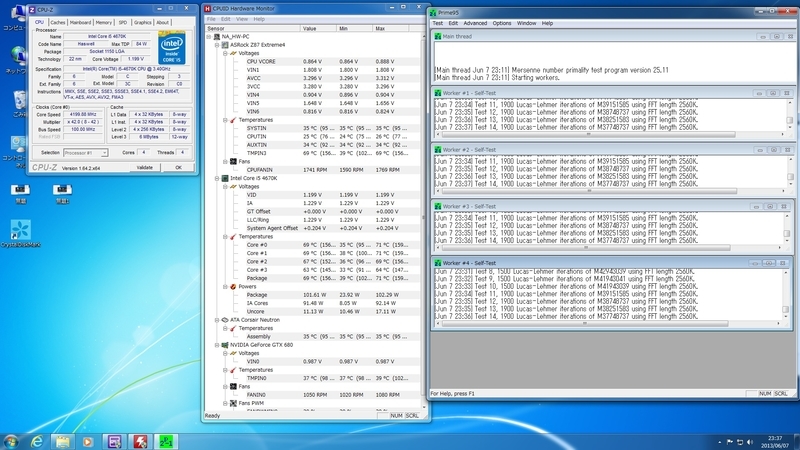Collapse the ATA Corsair Neutron node
The width and height of the screenshot is (800, 450).
pos(217,320)
